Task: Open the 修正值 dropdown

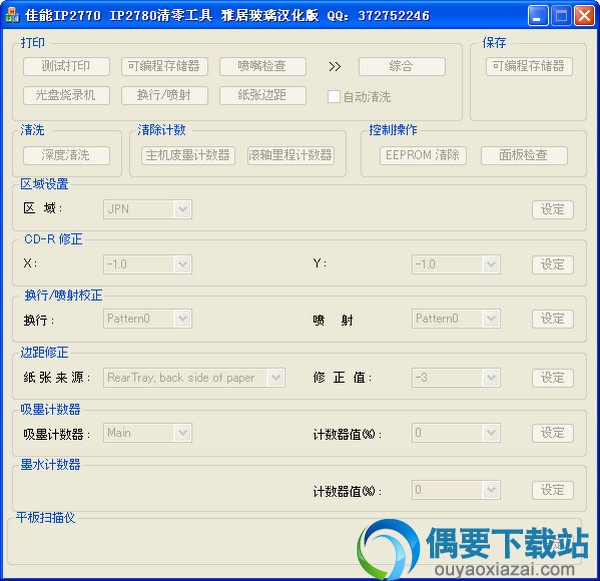Action: [456, 378]
